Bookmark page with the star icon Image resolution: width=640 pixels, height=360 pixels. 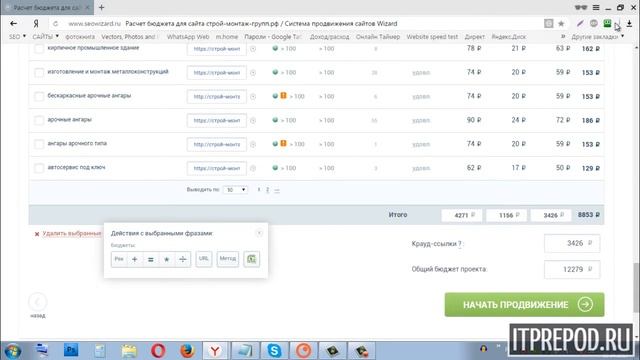tap(561, 24)
